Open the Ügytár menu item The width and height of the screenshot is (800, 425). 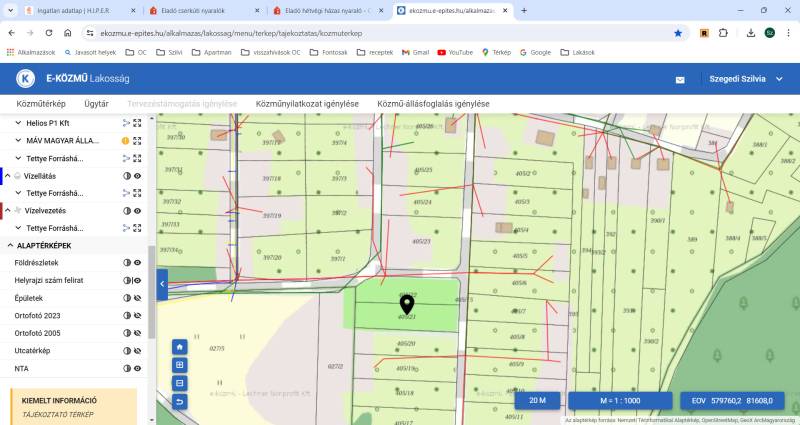coord(96,104)
